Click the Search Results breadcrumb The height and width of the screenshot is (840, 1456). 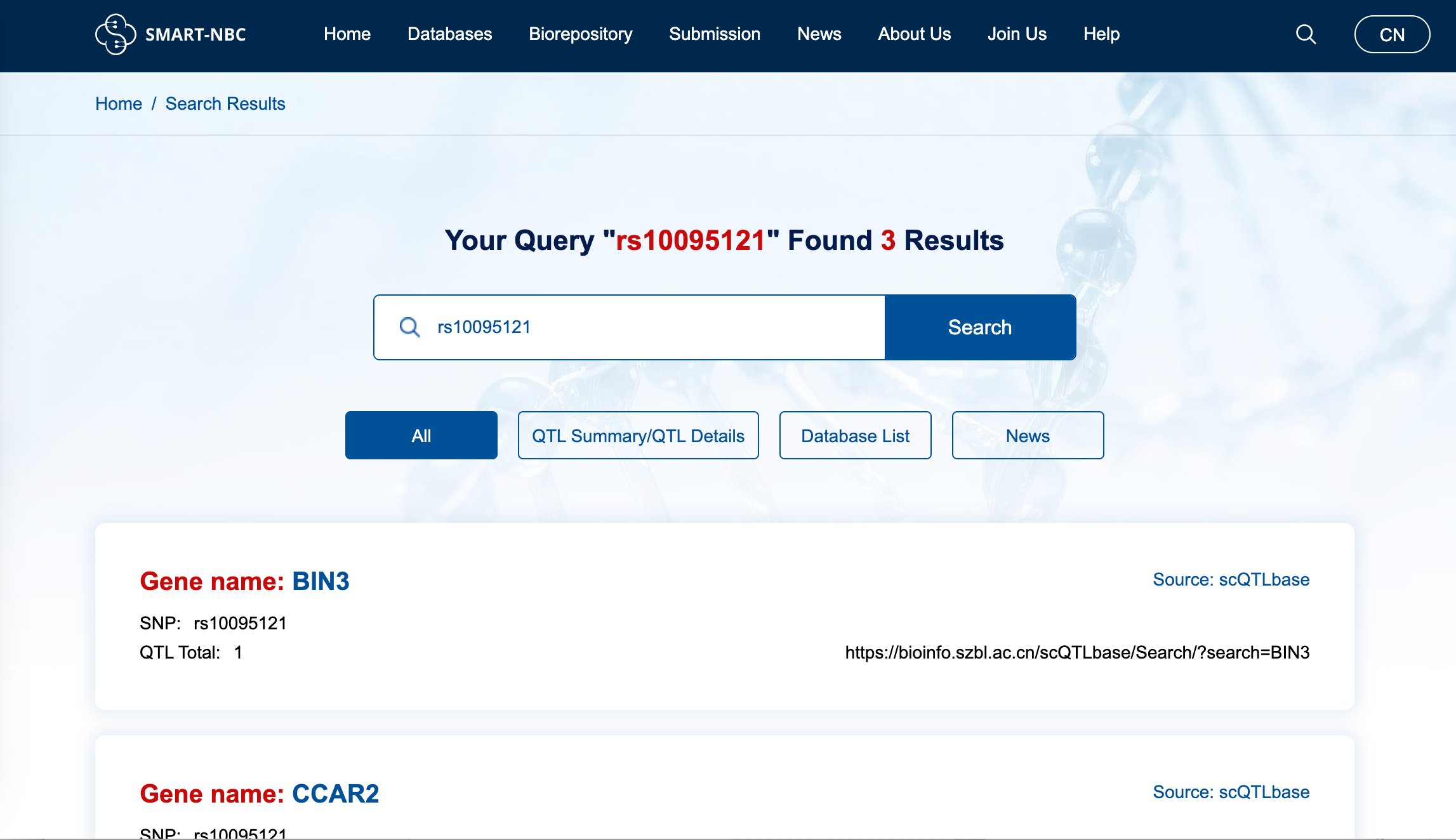(225, 104)
